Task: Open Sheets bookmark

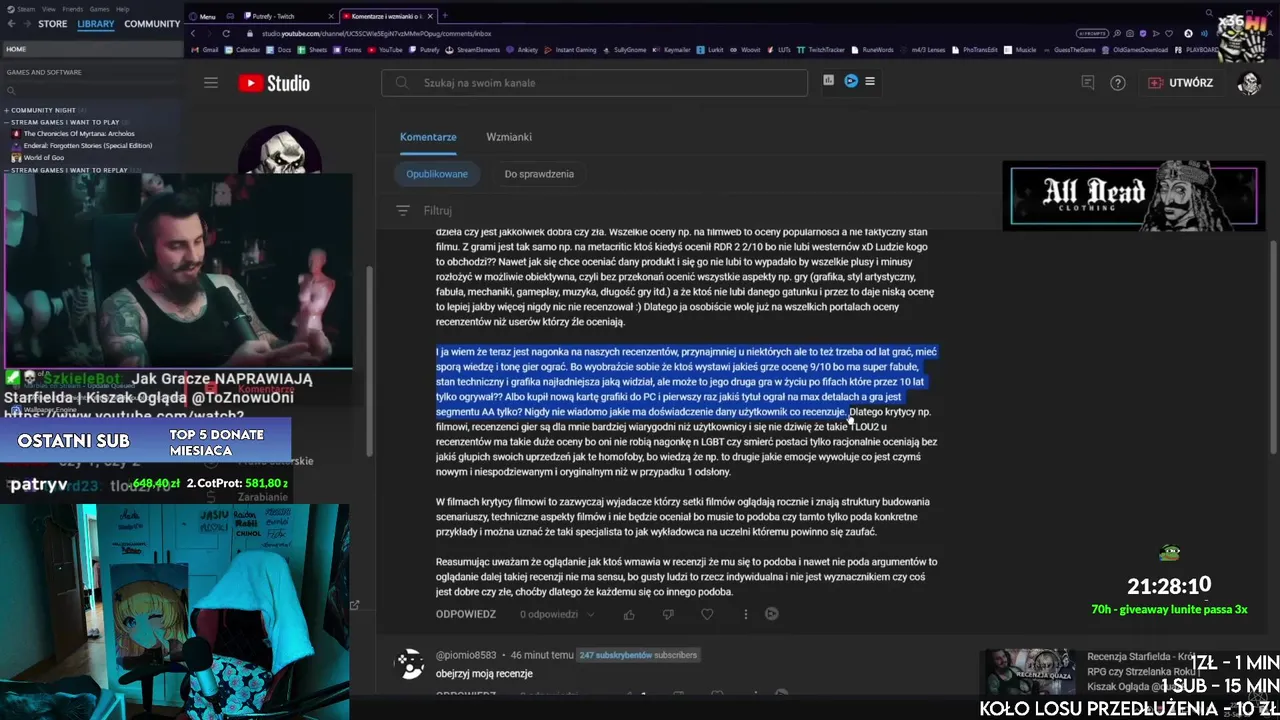Action: pos(313,49)
